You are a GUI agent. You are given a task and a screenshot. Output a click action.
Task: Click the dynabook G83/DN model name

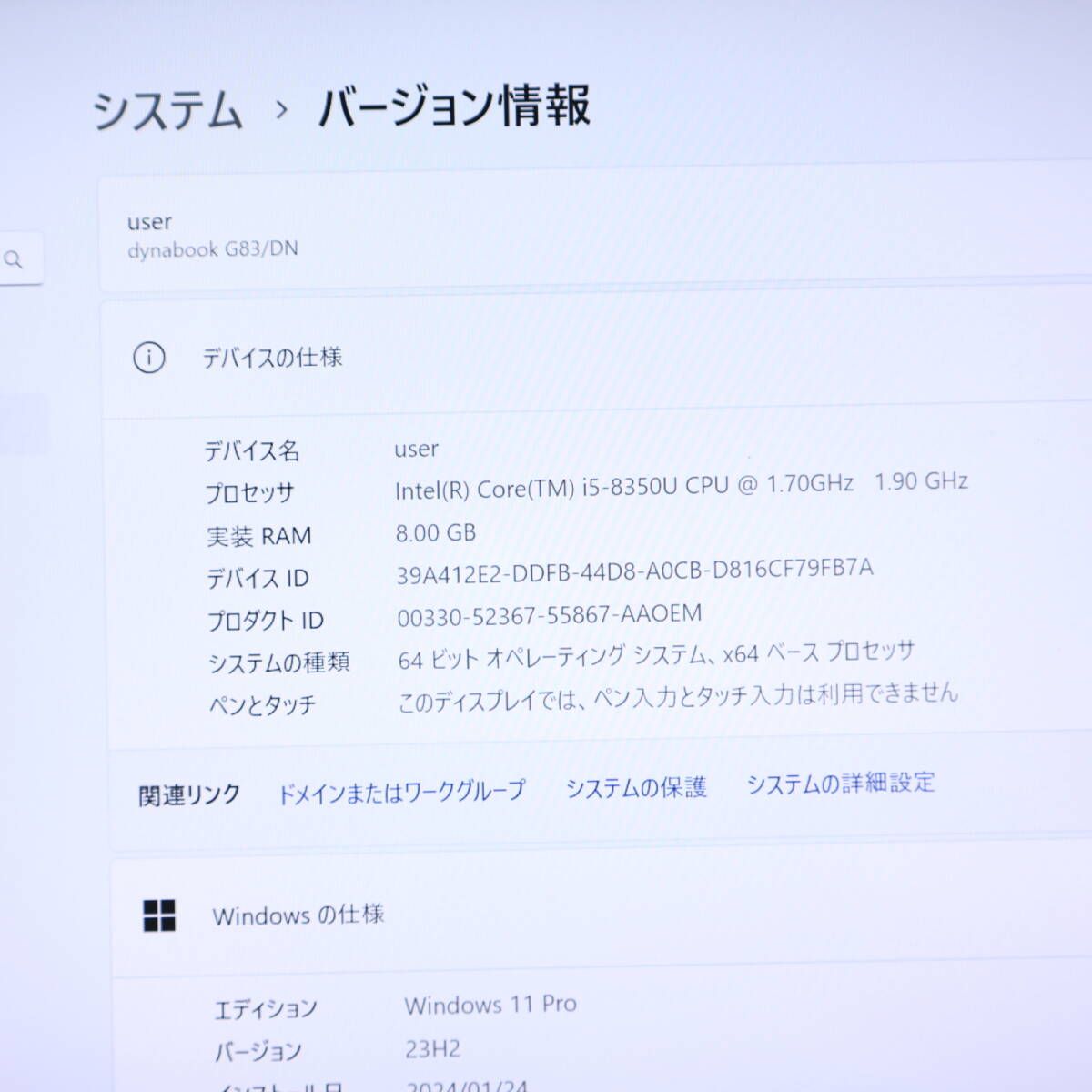213,249
